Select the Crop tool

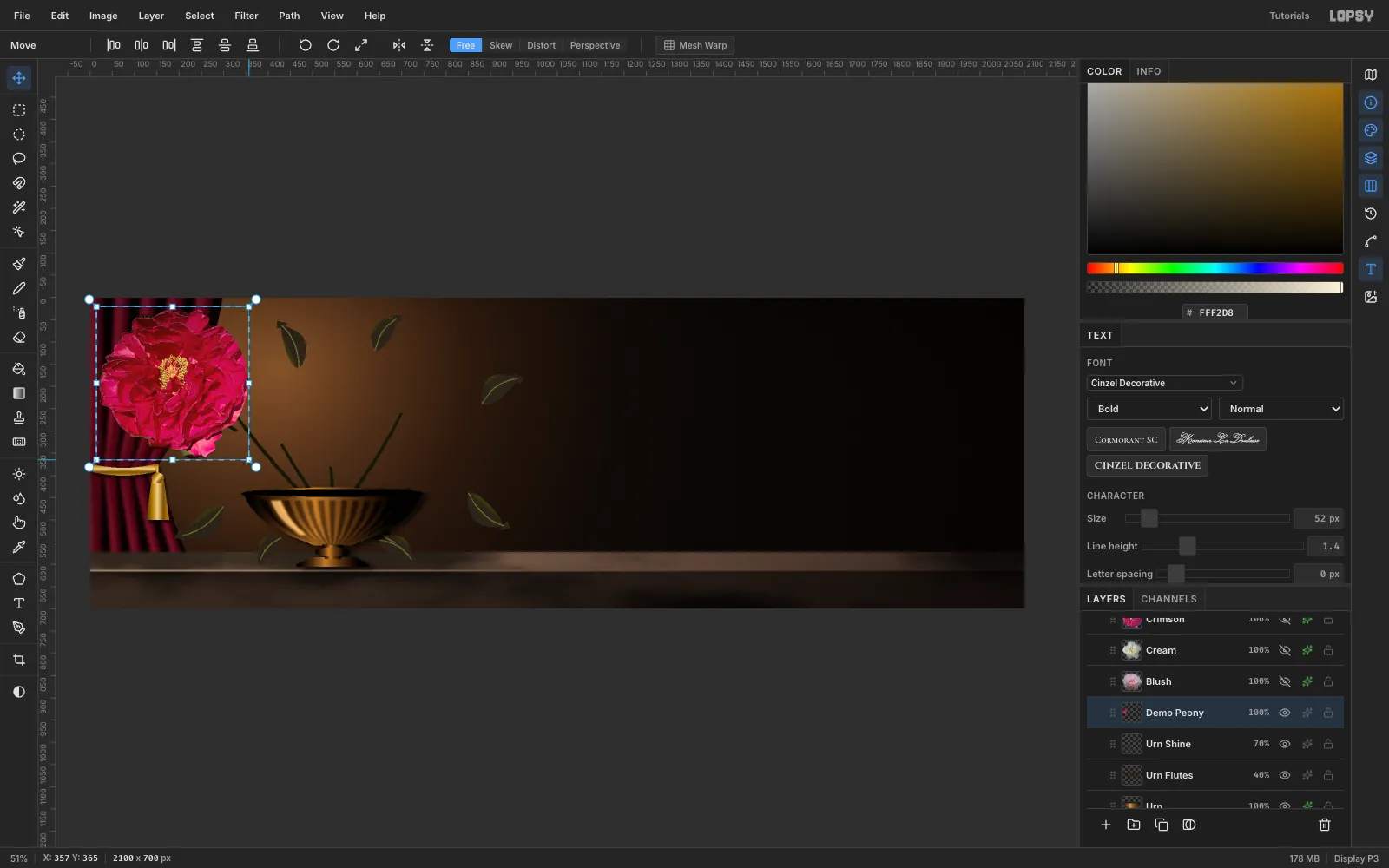pos(19,661)
